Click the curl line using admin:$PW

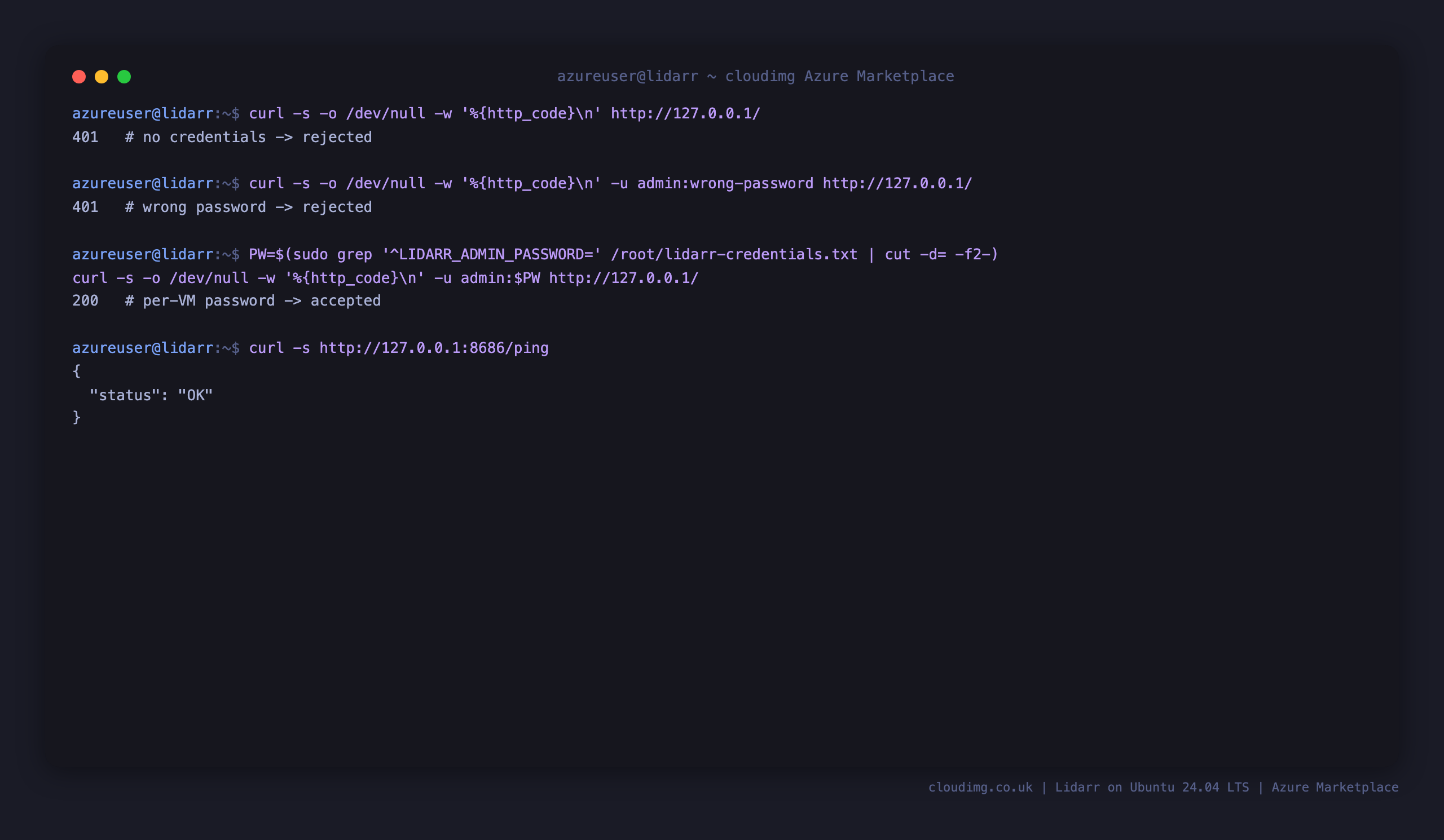[385, 278]
